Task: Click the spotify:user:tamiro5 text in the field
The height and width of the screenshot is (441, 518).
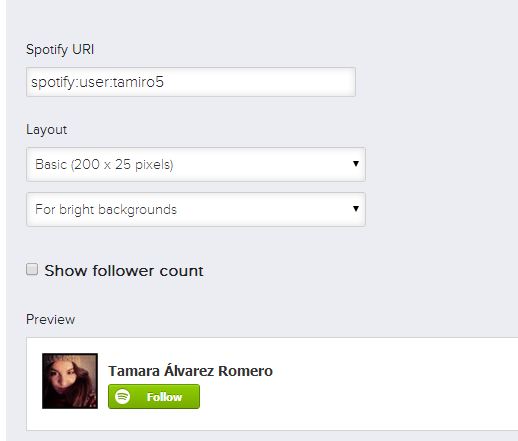Action: coord(97,82)
